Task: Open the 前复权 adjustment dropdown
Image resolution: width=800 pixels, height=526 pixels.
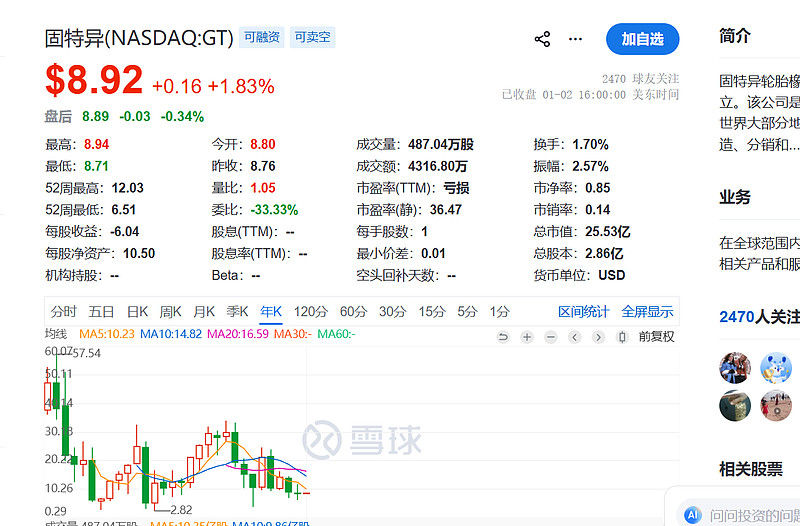Action: (x=656, y=337)
